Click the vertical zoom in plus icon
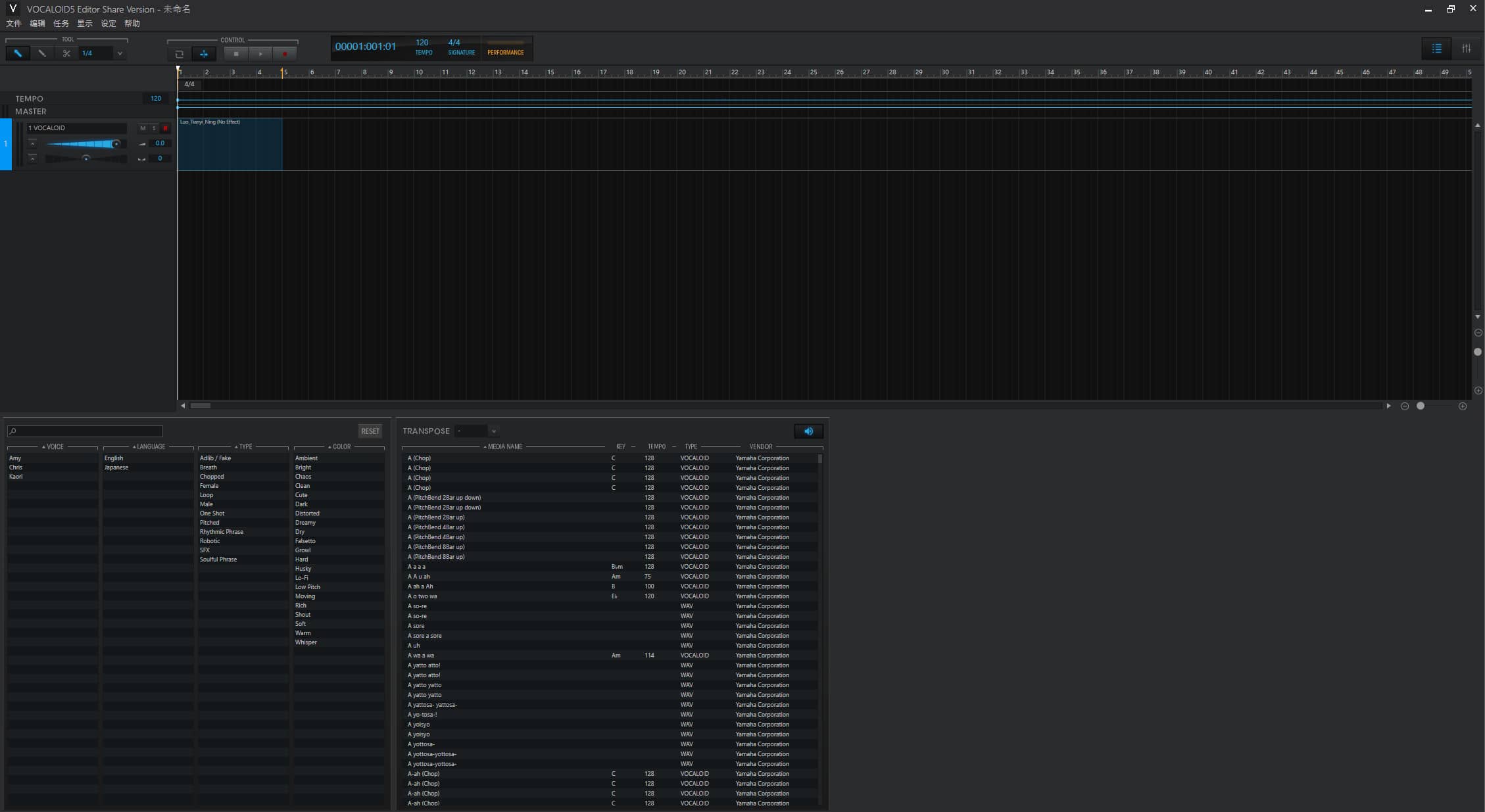Viewport: 1485px width, 812px height. point(1478,391)
